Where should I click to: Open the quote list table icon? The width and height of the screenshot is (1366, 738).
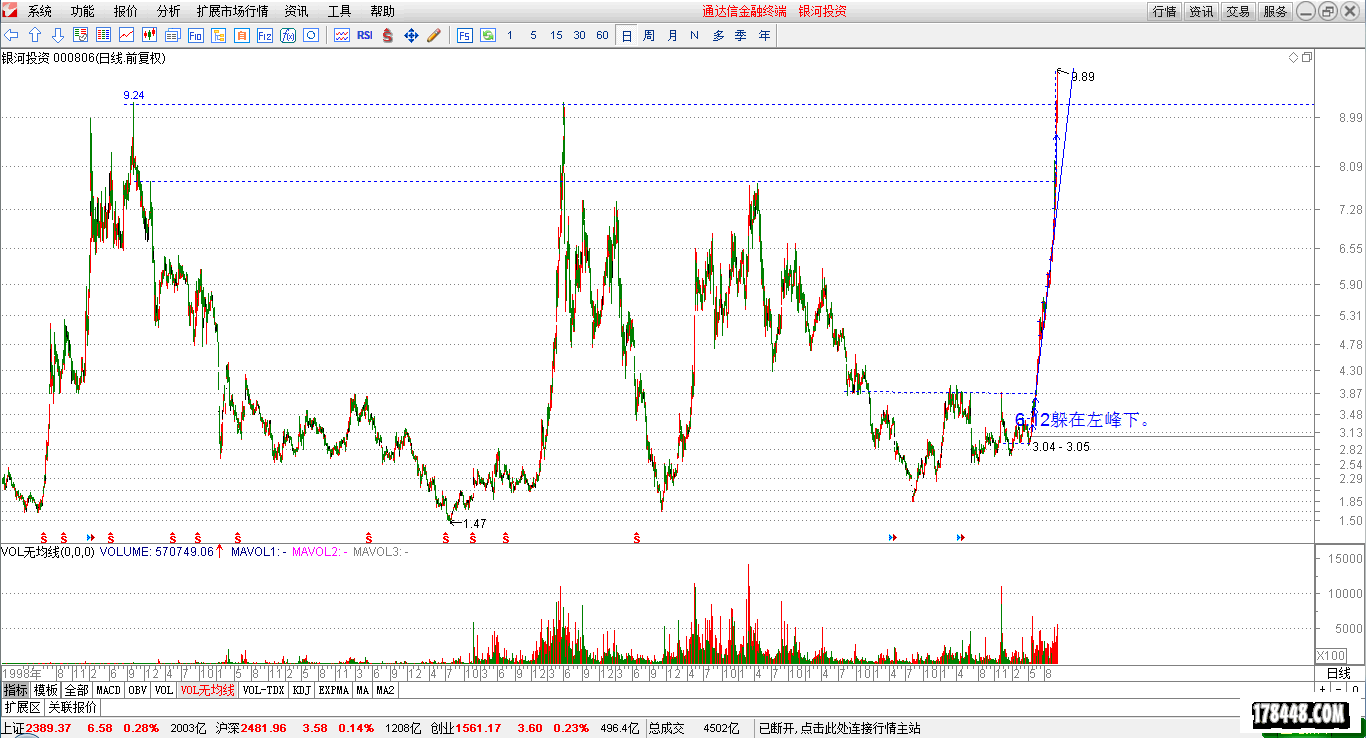(x=103, y=35)
